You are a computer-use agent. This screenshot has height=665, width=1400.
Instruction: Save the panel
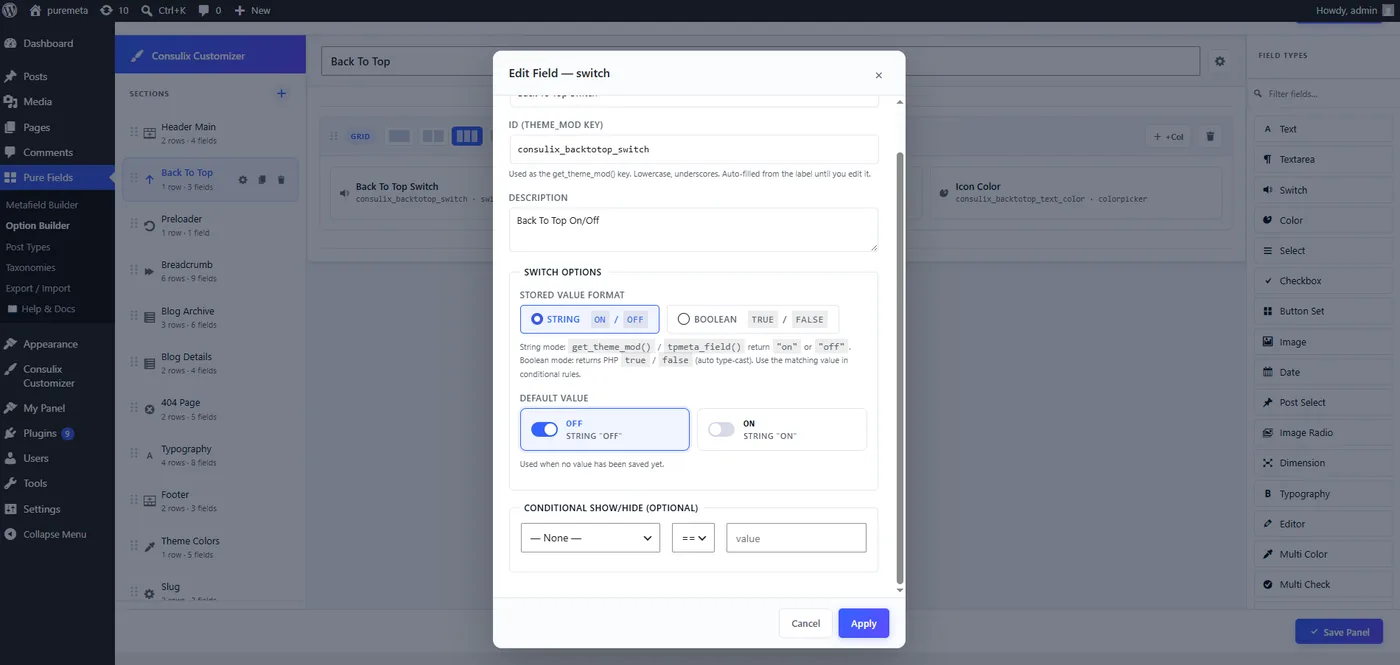pyautogui.click(x=1338, y=631)
